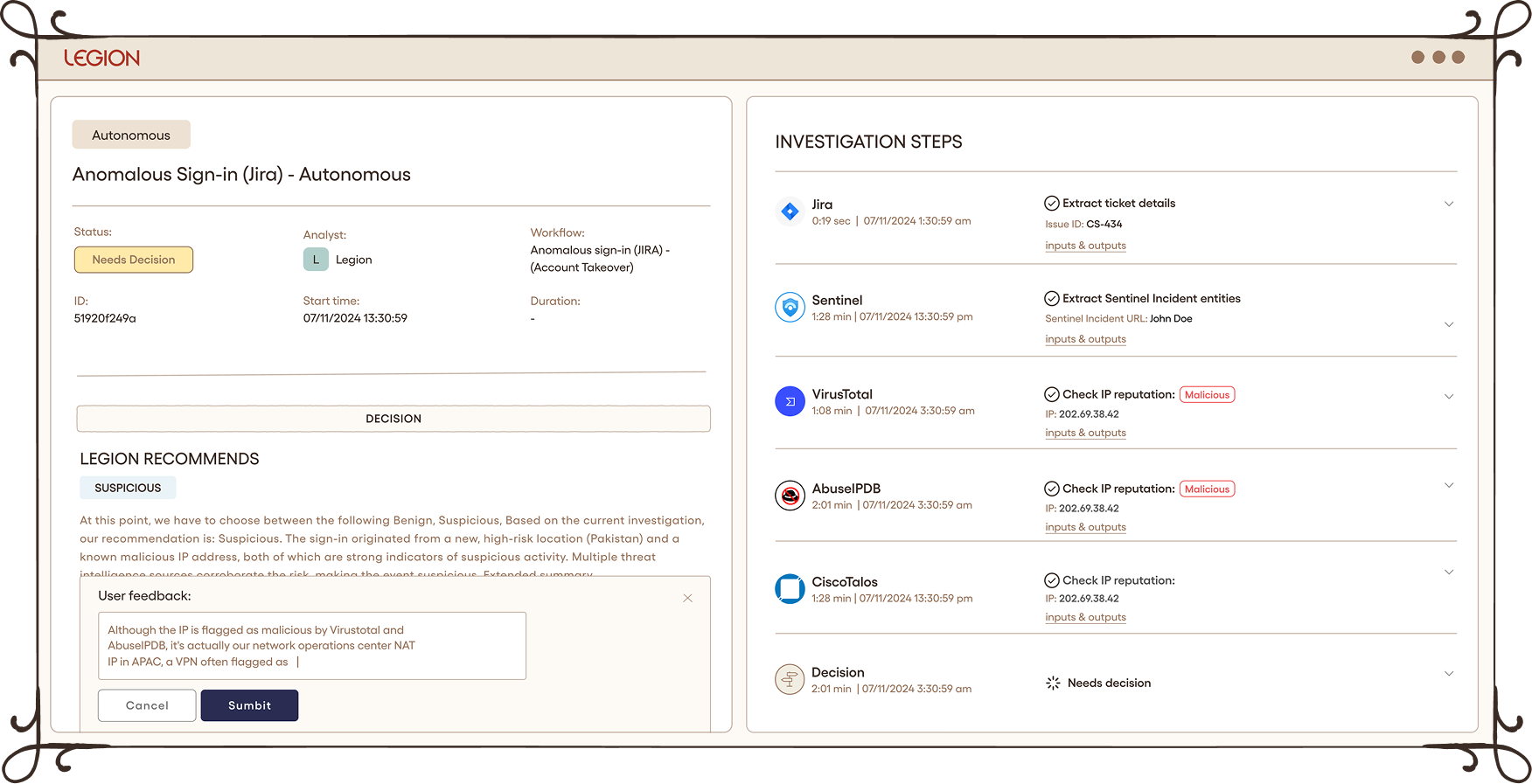Expand the CiscoTalos investigation step
The height and width of the screenshot is (784, 1532).
click(x=1449, y=572)
